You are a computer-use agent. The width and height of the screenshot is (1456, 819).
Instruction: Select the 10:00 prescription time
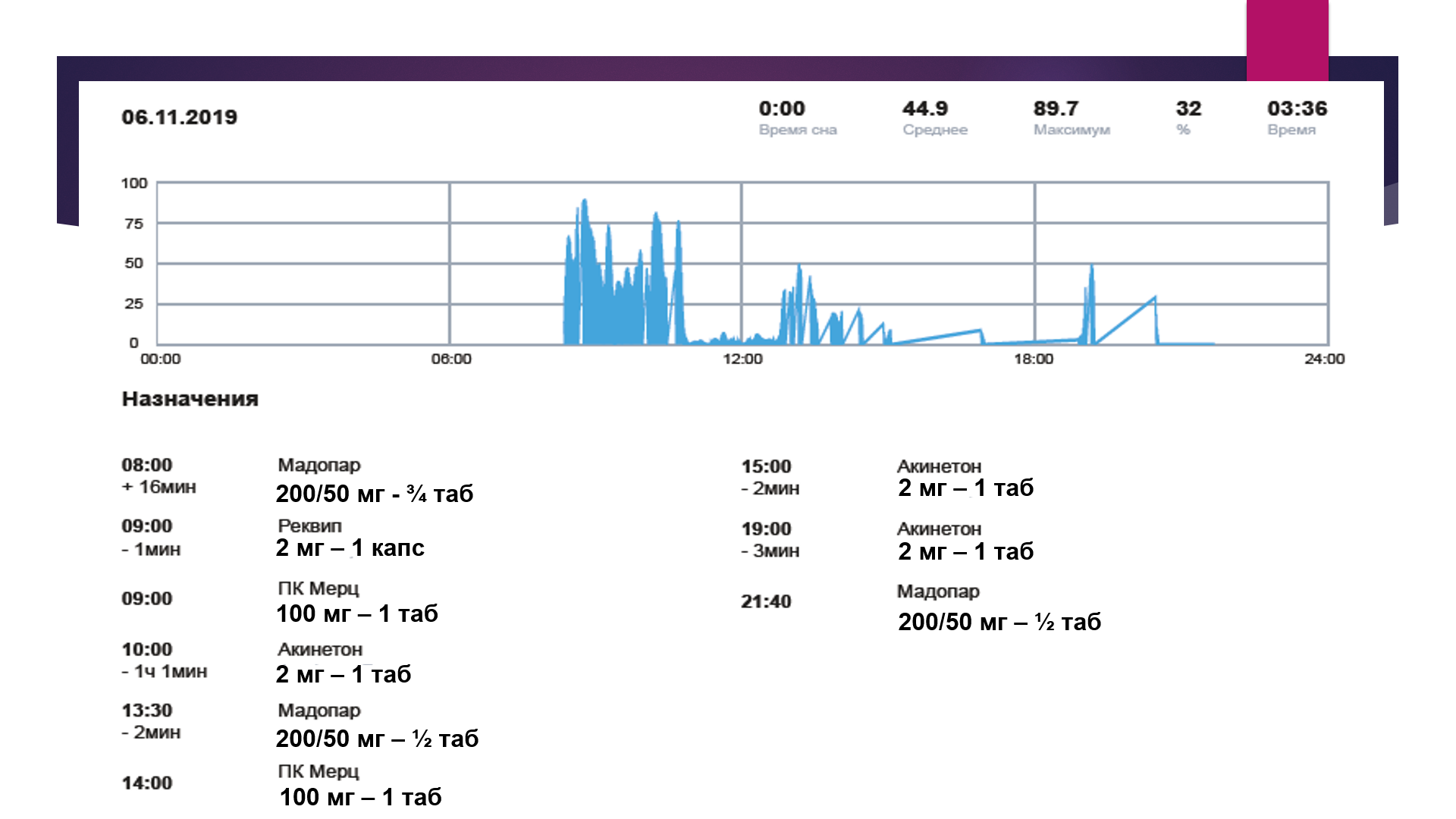tap(146, 649)
